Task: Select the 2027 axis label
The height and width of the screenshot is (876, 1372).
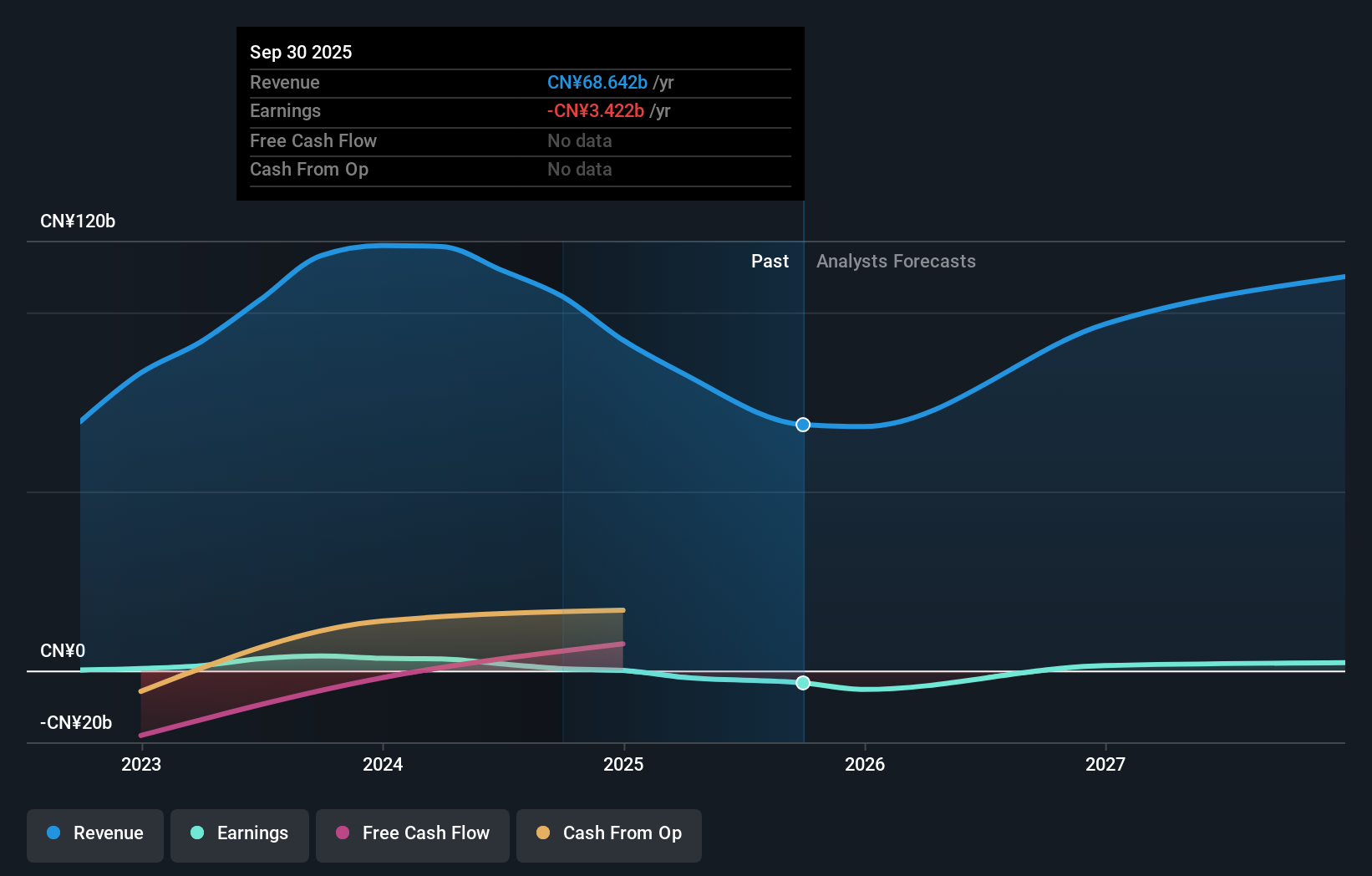Action: [x=1106, y=763]
